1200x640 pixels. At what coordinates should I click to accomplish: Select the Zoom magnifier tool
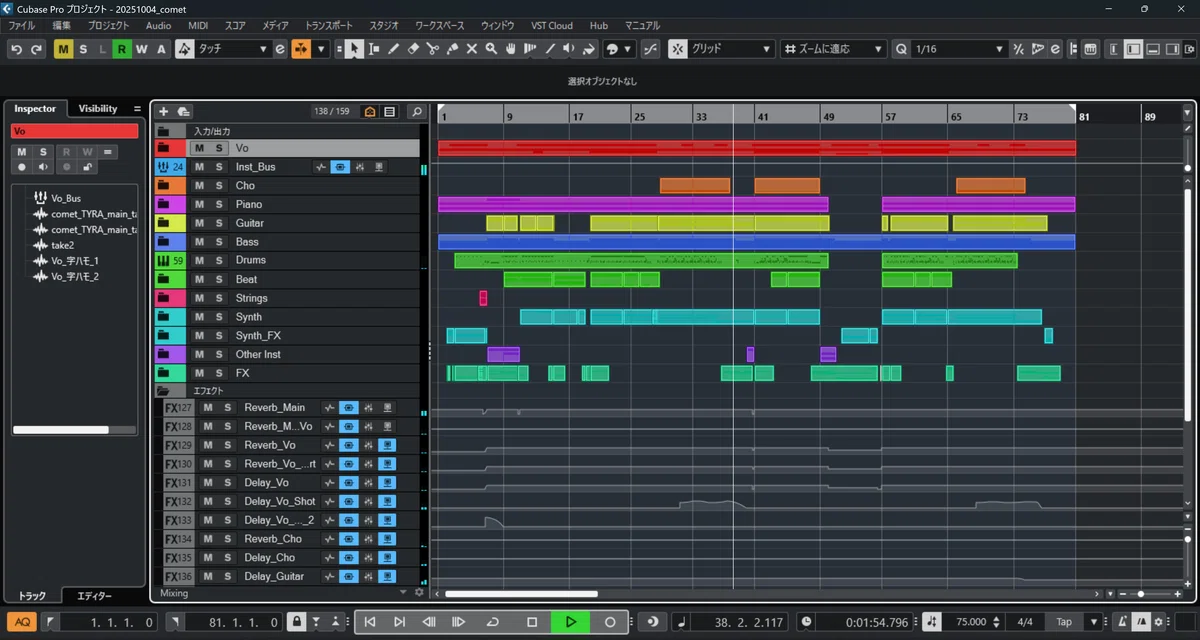491,49
